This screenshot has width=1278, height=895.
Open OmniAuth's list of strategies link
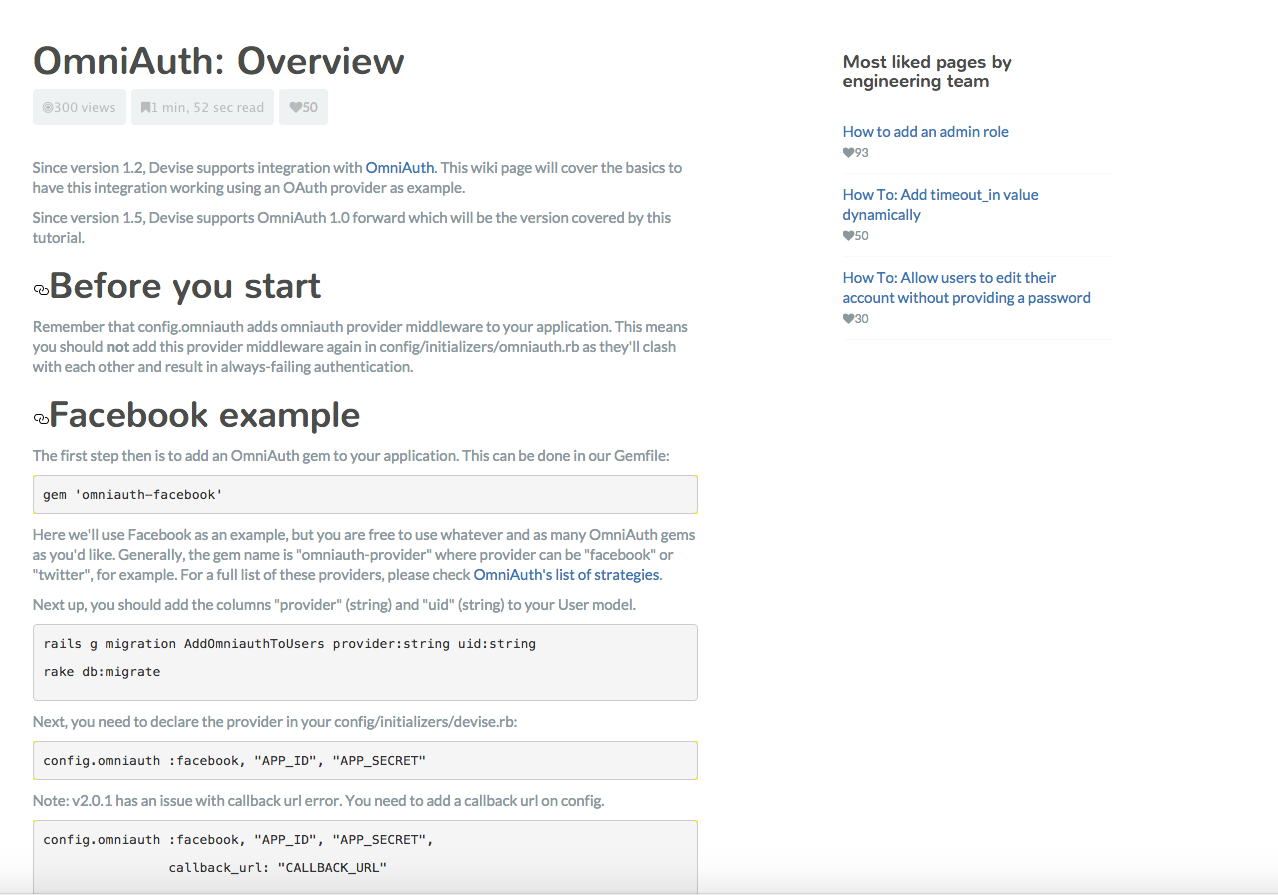(567, 574)
